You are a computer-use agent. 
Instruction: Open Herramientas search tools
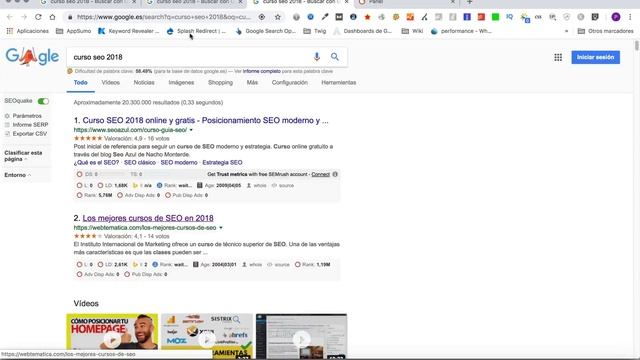click(339, 82)
